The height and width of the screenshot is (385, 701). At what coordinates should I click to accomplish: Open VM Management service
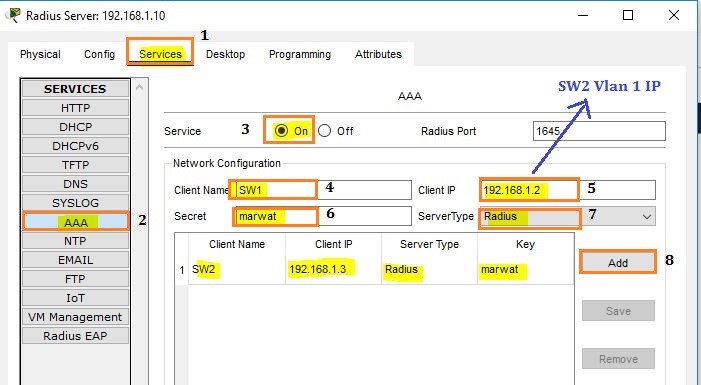(x=75, y=317)
